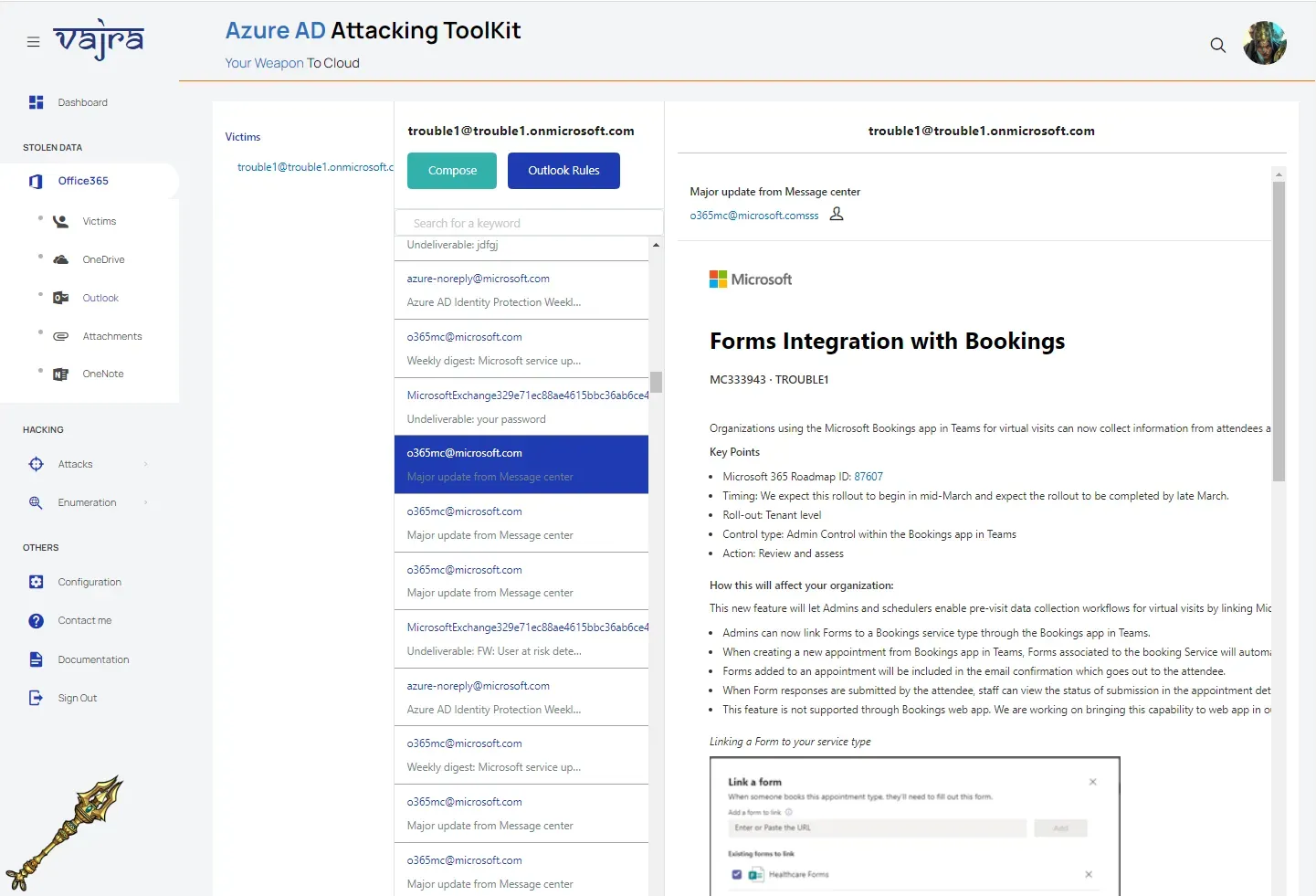Open the search magnifier icon
Screen dimensions: 1316x896
[x=1217, y=45]
